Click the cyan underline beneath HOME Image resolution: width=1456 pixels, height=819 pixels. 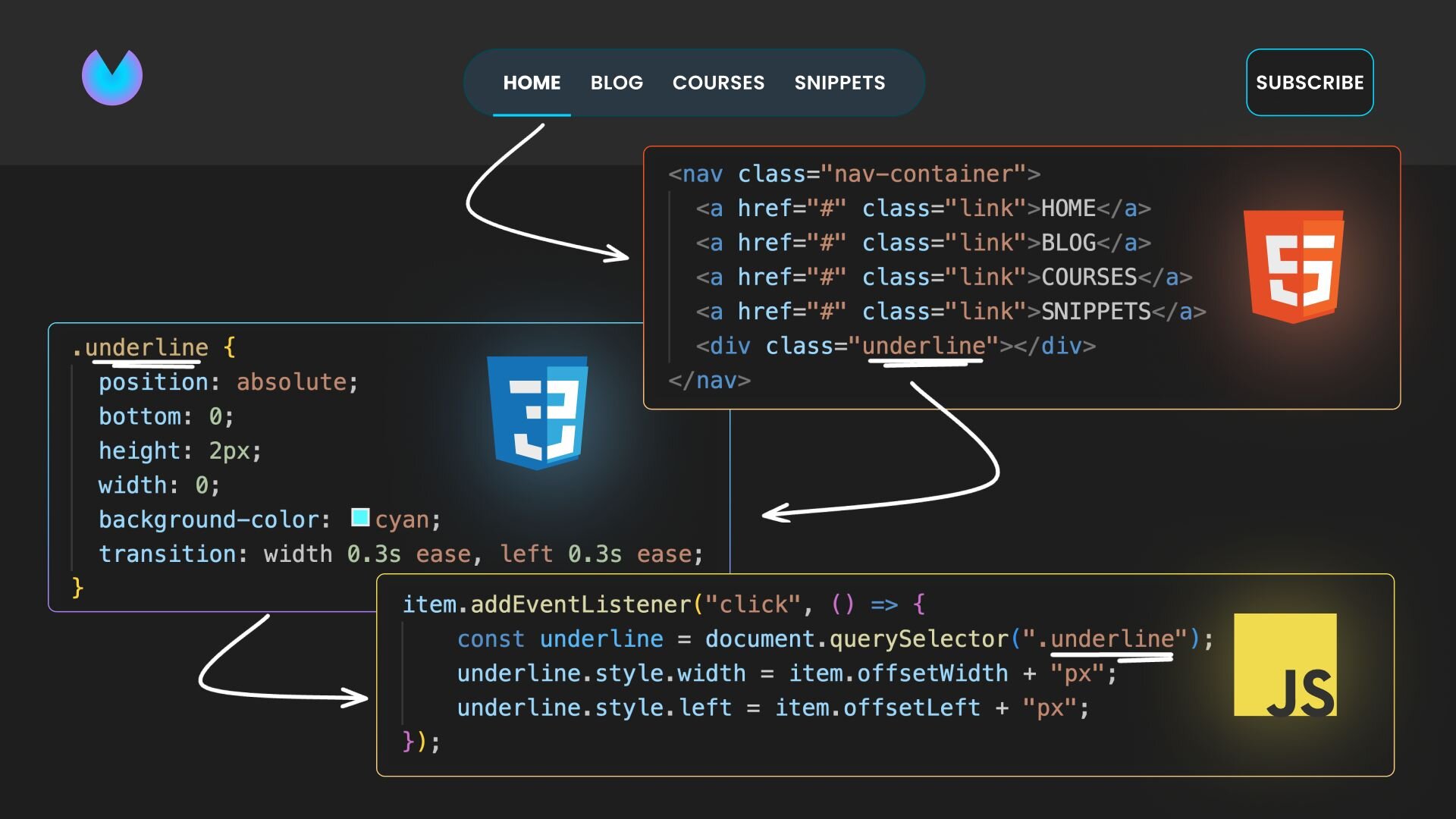532,115
